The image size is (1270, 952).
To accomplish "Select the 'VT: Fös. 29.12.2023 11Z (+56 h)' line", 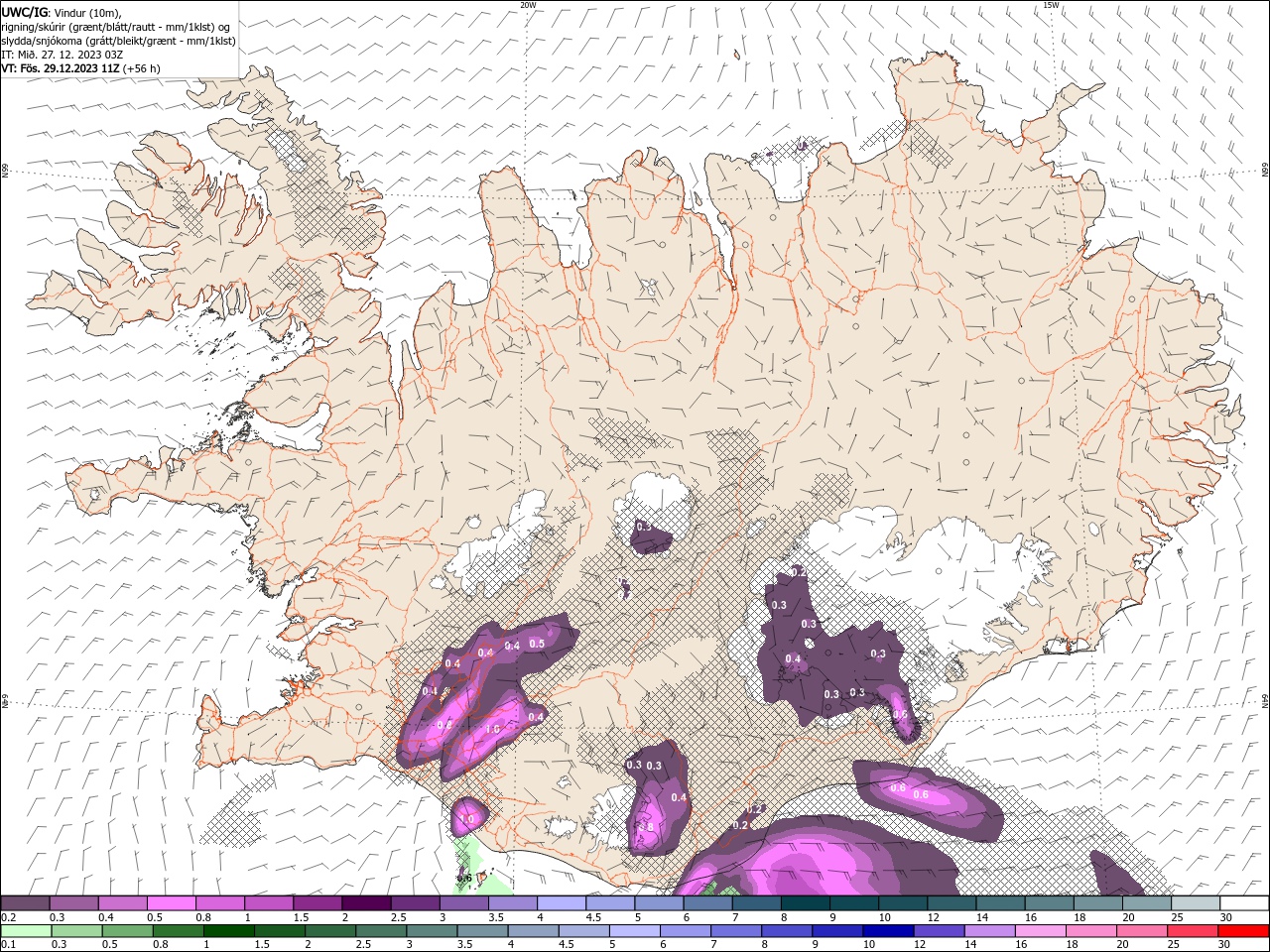I will point(80,68).
